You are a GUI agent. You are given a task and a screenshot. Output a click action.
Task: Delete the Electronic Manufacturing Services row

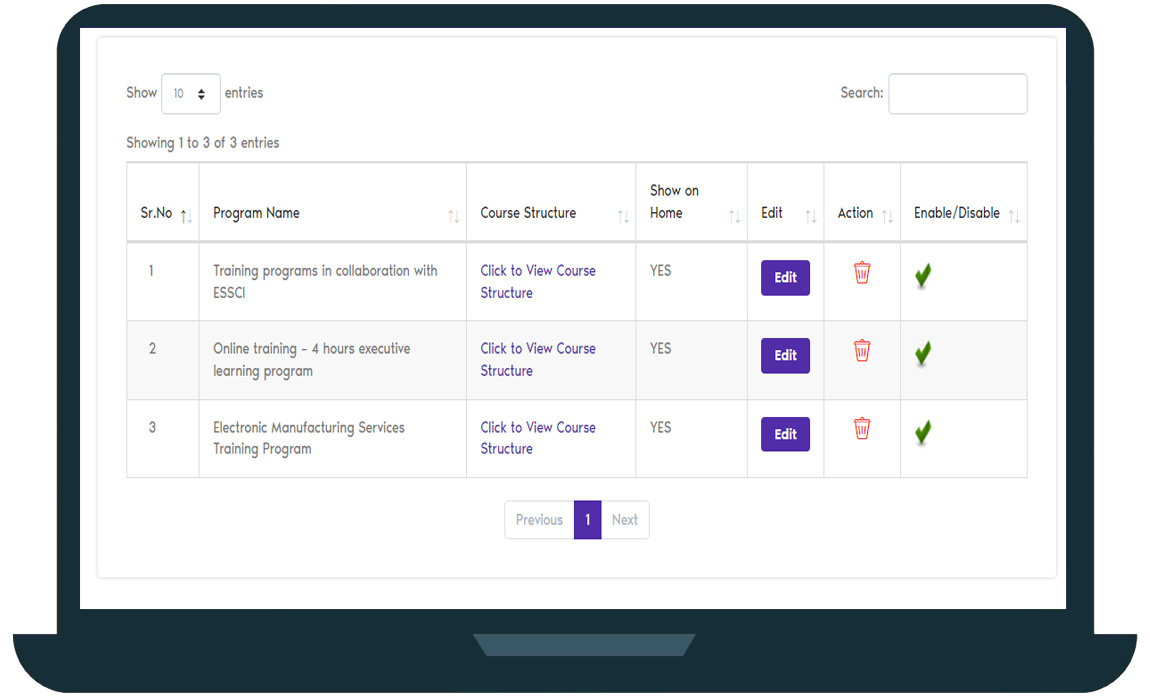pos(862,429)
